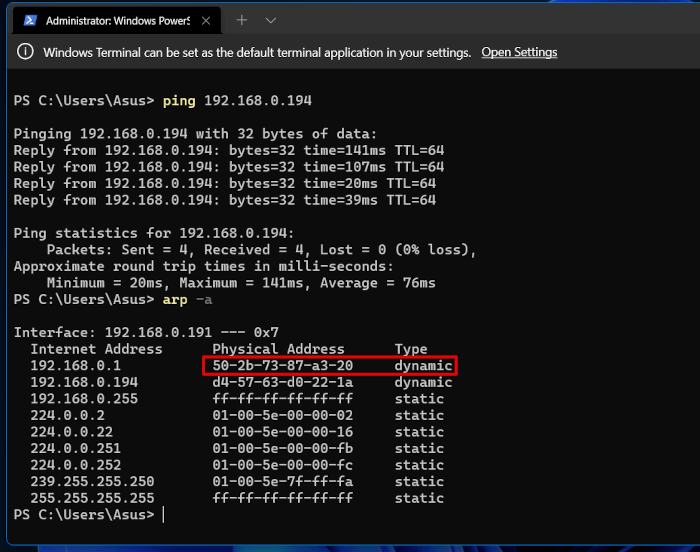Image resolution: width=700 pixels, height=552 pixels.
Task: Click MAC address 01-00-5e-00-00-16
Action: (x=283, y=431)
